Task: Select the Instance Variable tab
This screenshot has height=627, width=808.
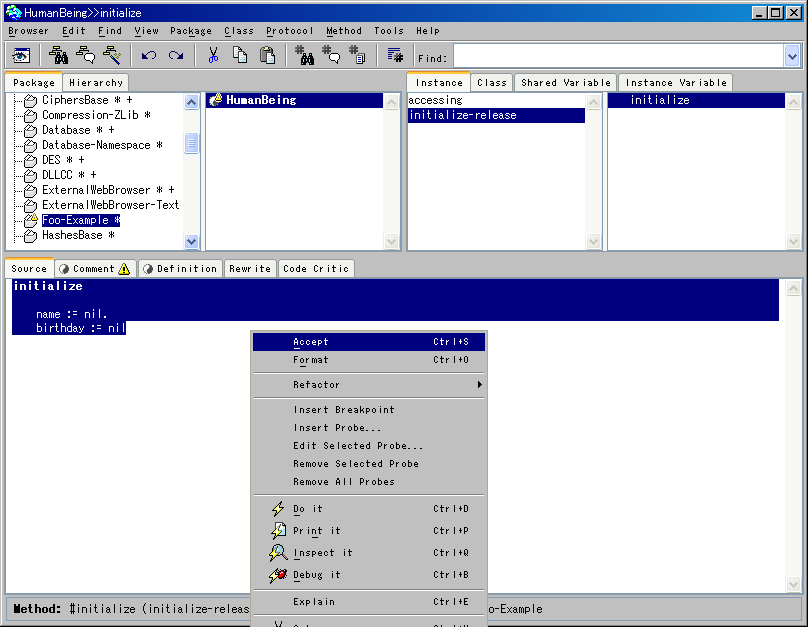Action: [x=676, y=82]
